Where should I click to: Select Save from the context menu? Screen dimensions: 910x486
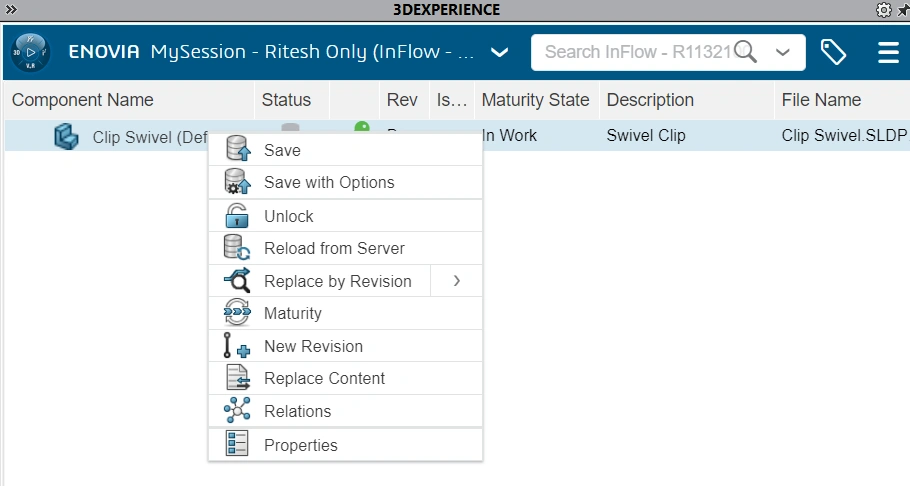click(x=282, y=151)
